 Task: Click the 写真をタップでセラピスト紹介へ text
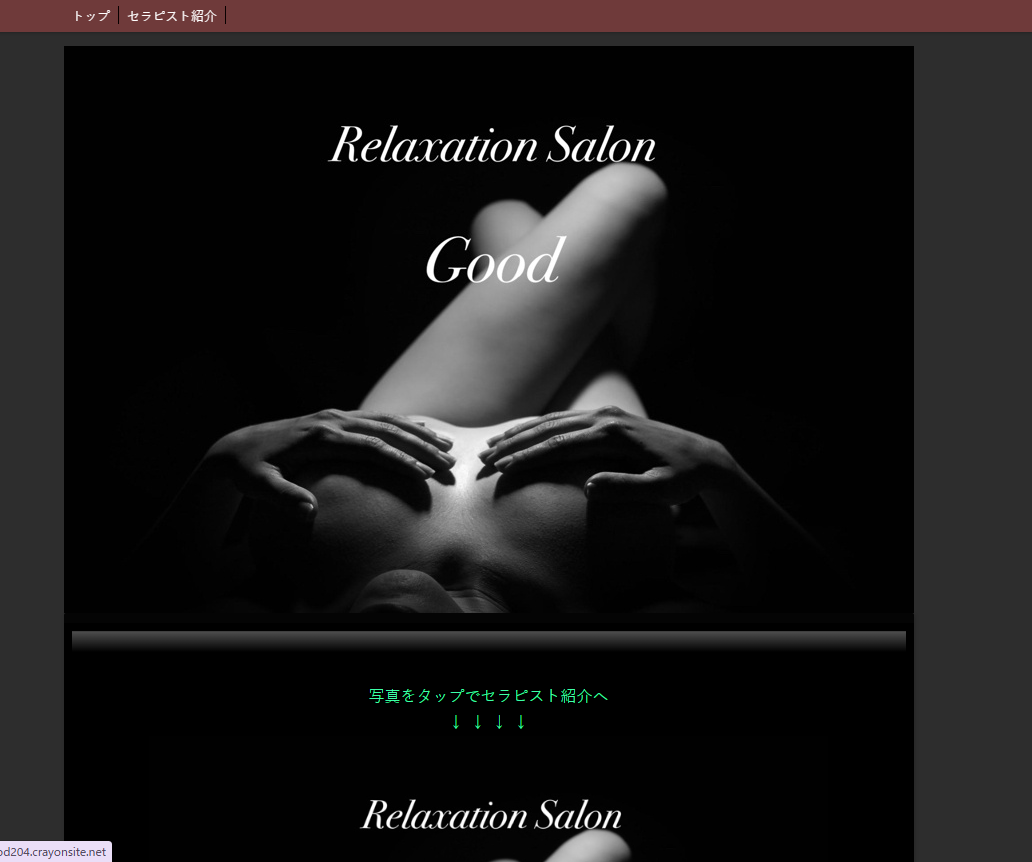point(488,696)
